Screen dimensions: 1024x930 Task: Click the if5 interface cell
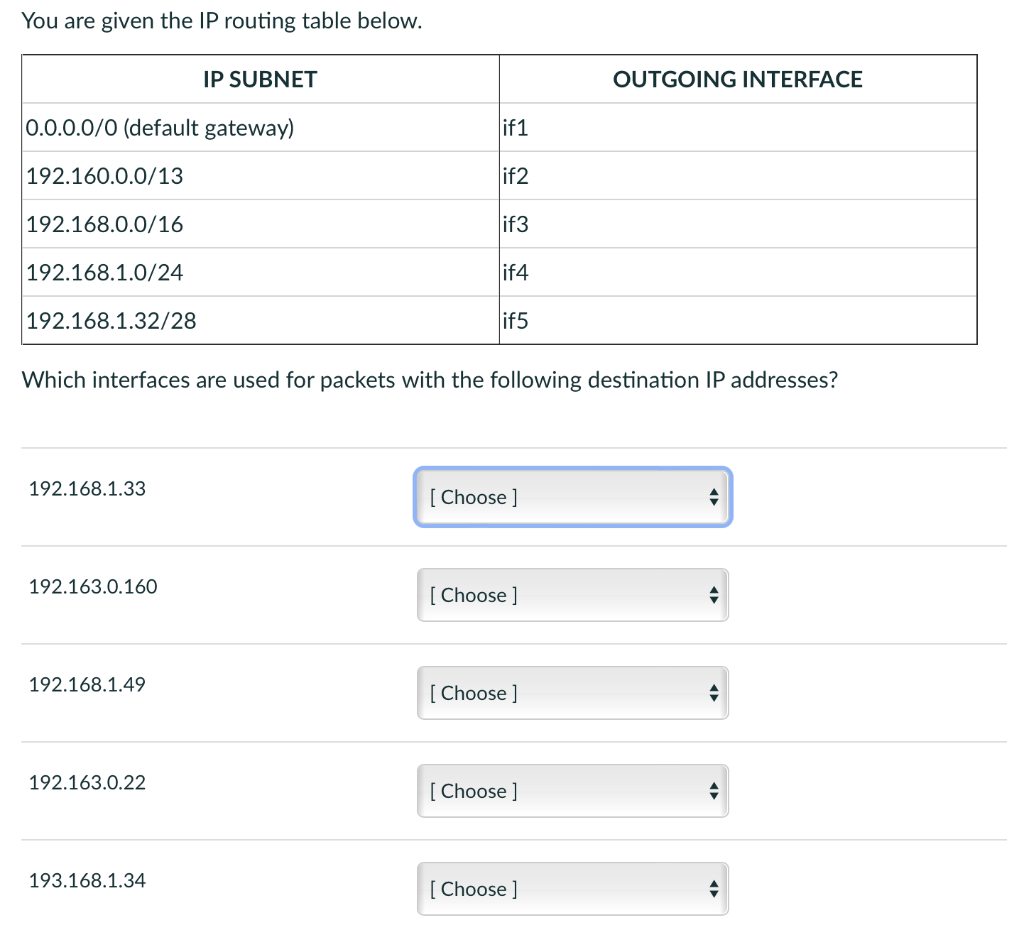pyautogui.click(x=514, y=321)
